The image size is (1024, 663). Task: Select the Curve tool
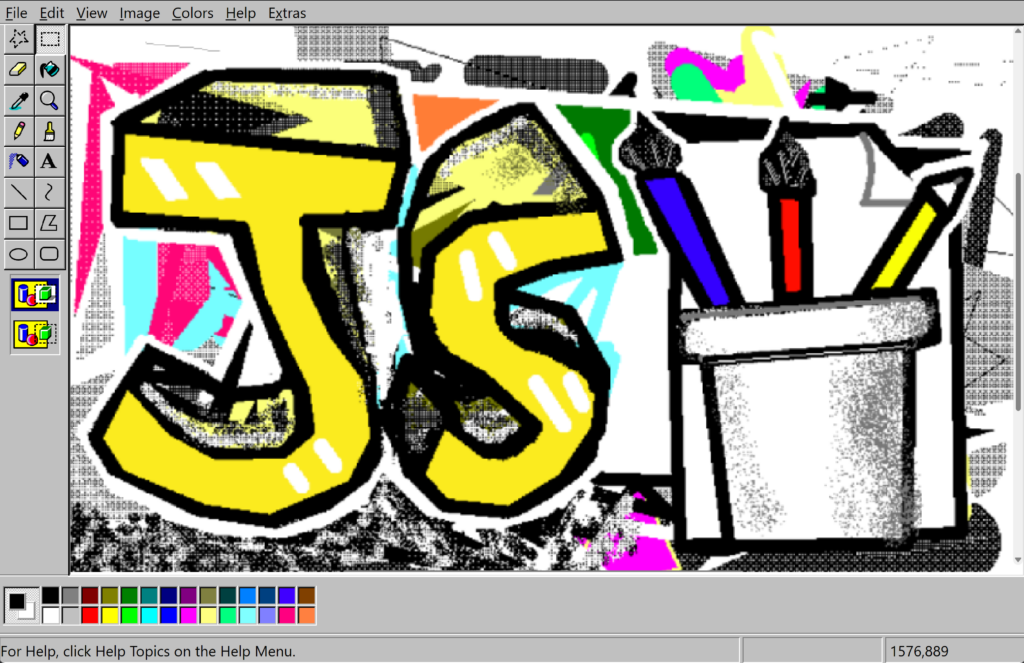pyautogui.click(x=50, y=192)
